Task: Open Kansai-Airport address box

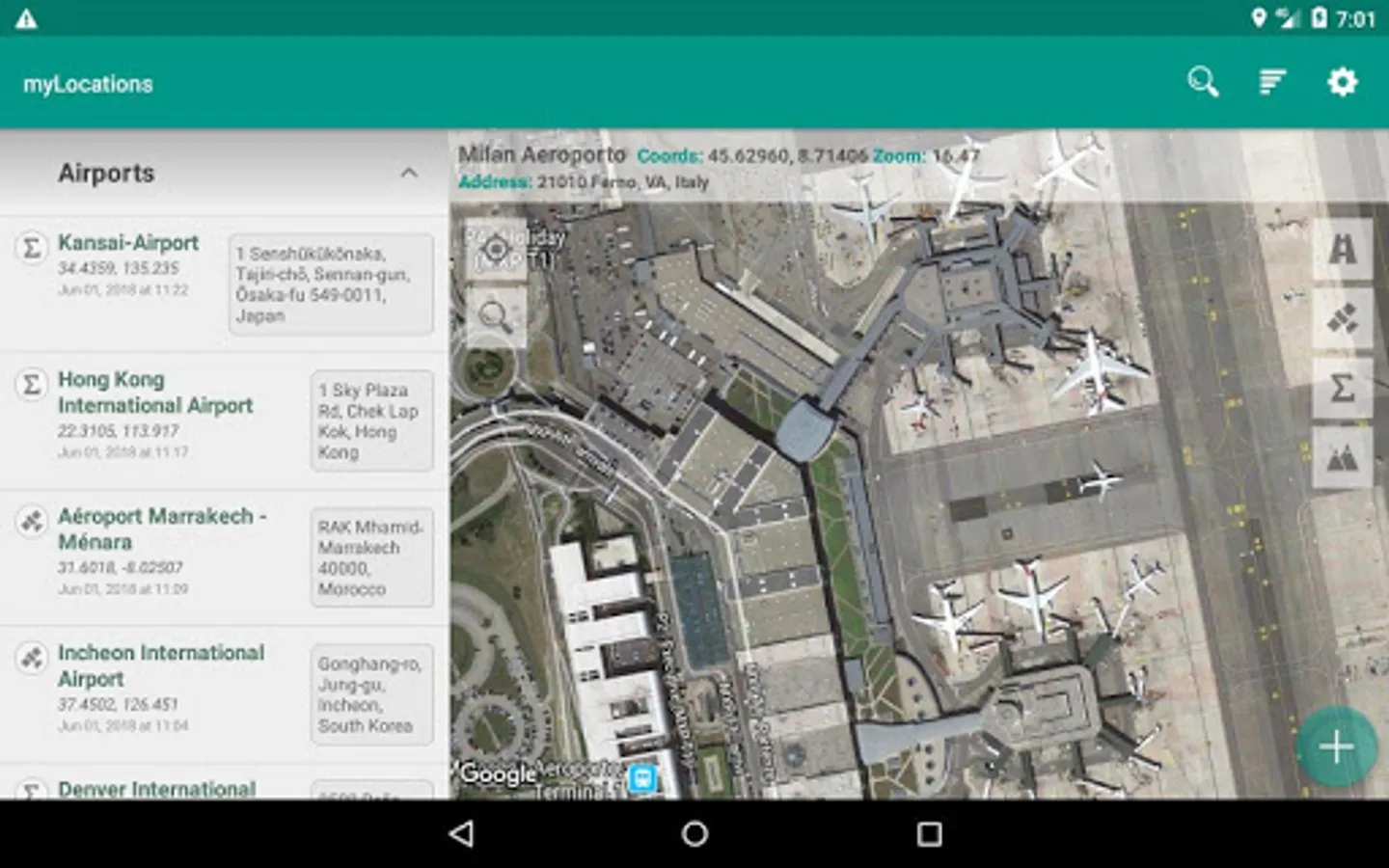Action: [331, 284]
